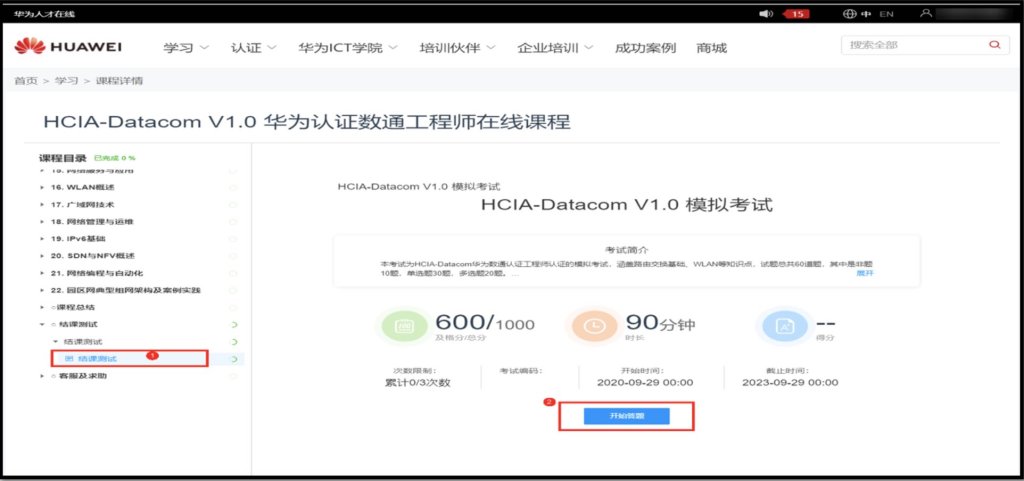Open the red notification badge showing 15

point(796,14)
